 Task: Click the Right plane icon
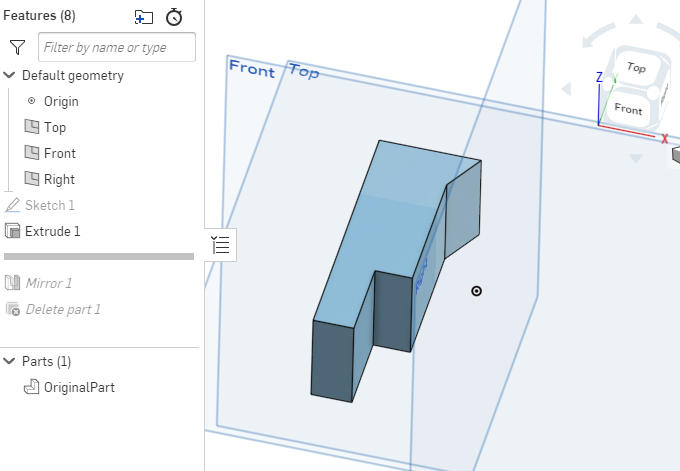coord(31,179)
